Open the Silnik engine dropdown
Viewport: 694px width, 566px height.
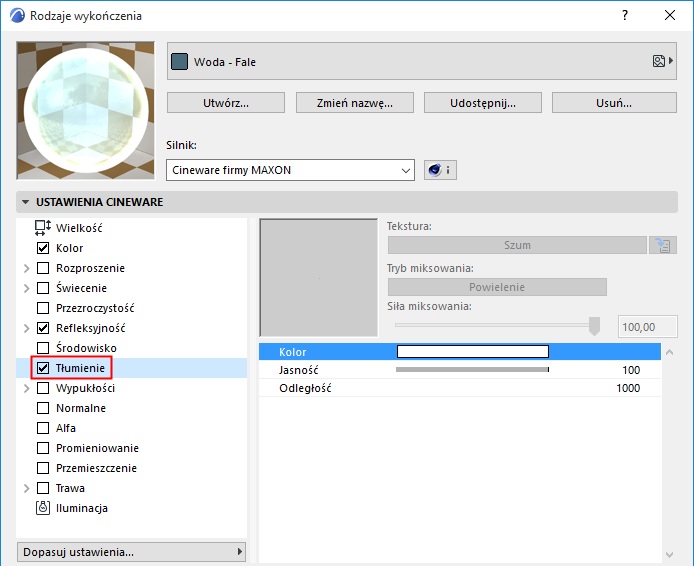(290, 170)
